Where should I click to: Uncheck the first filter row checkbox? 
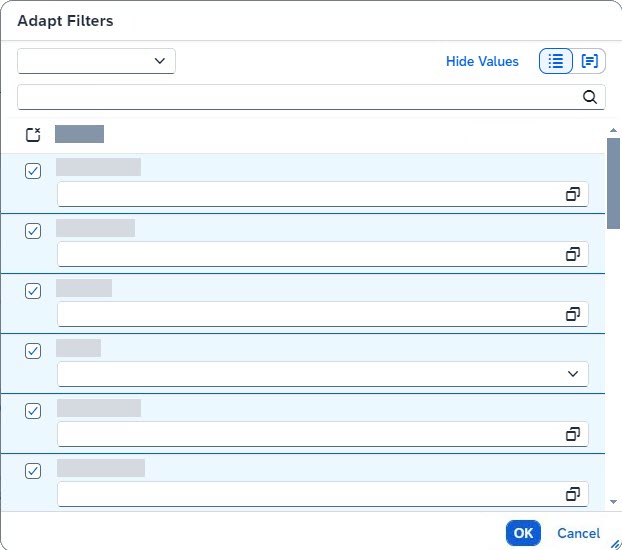pos(33,171)
